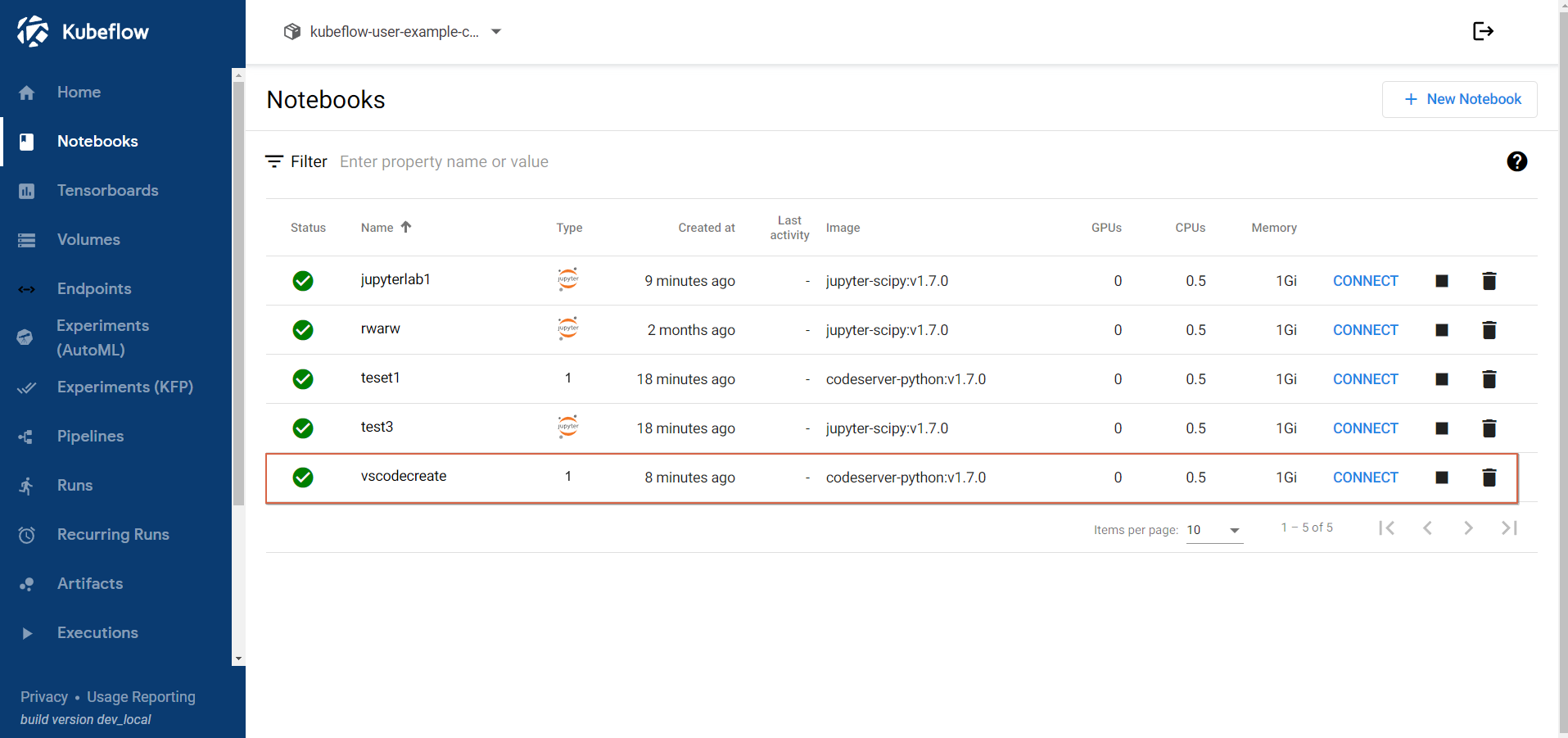This screenshot has width=1568, height=738.
Task: Click sidebar scrollbar down arrow
Action: [238, 659]
